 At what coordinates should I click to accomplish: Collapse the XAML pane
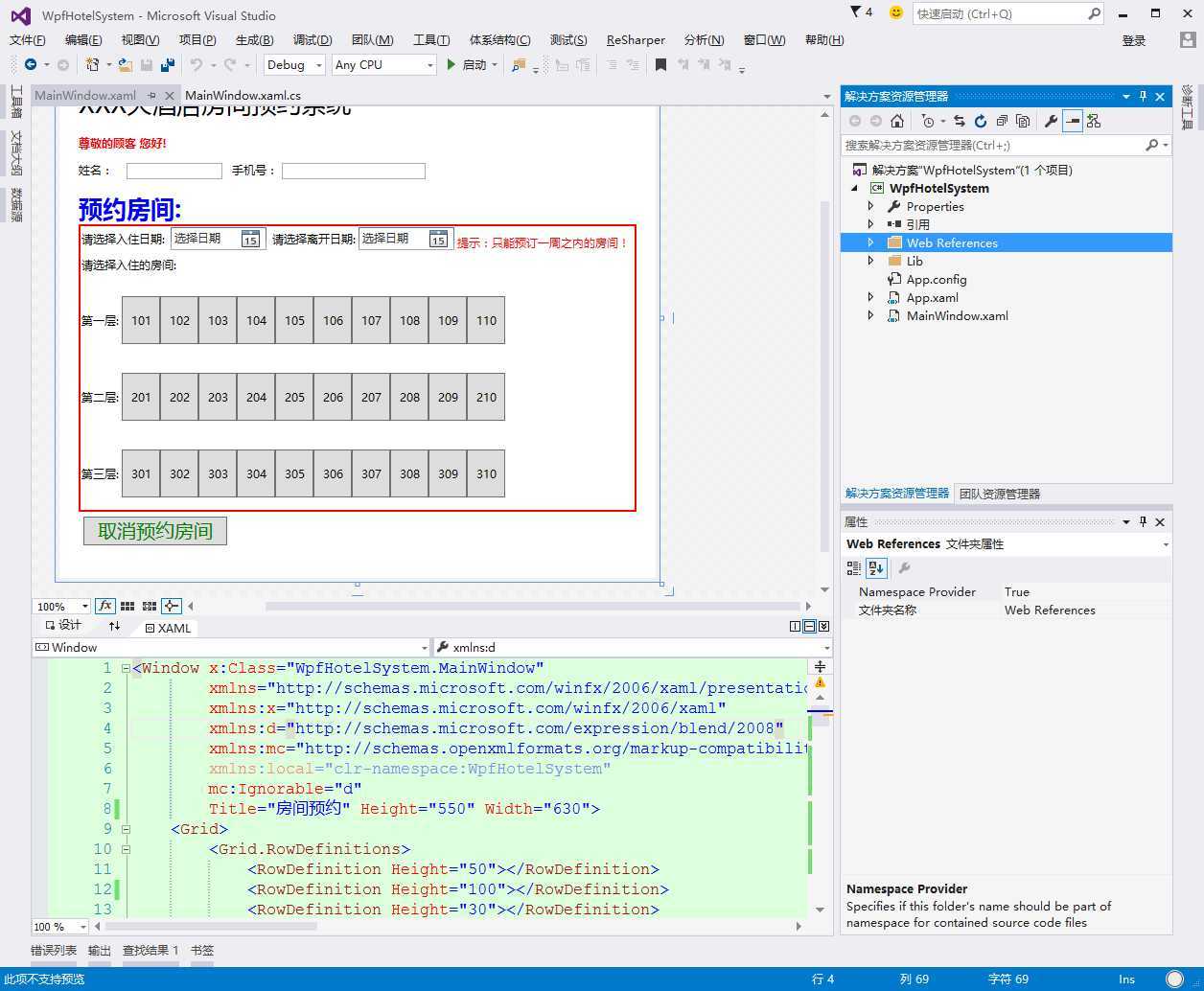click(x=824, y=626)
